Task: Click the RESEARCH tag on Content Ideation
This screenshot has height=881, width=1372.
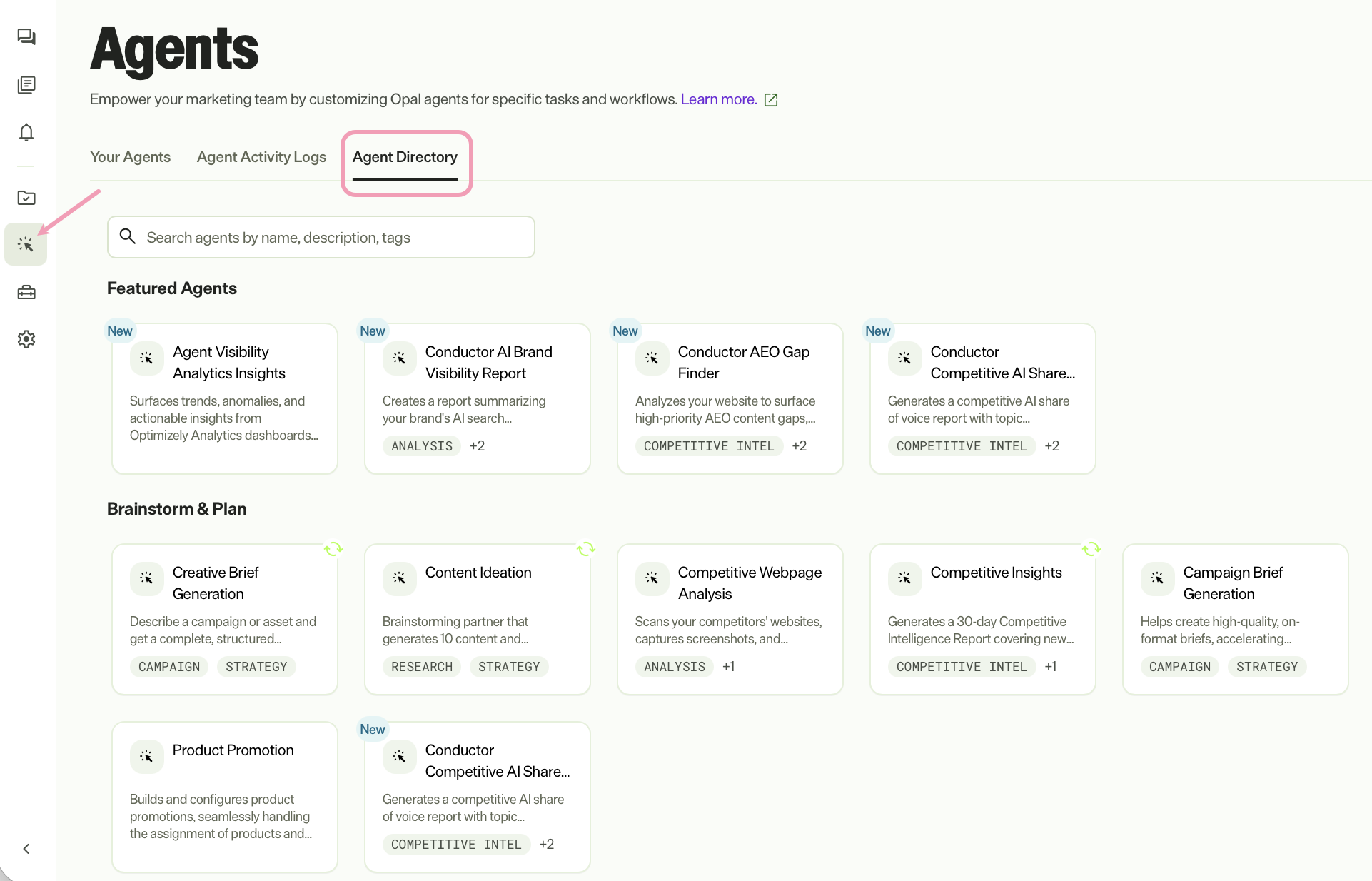Action: [x=422, y=667]
